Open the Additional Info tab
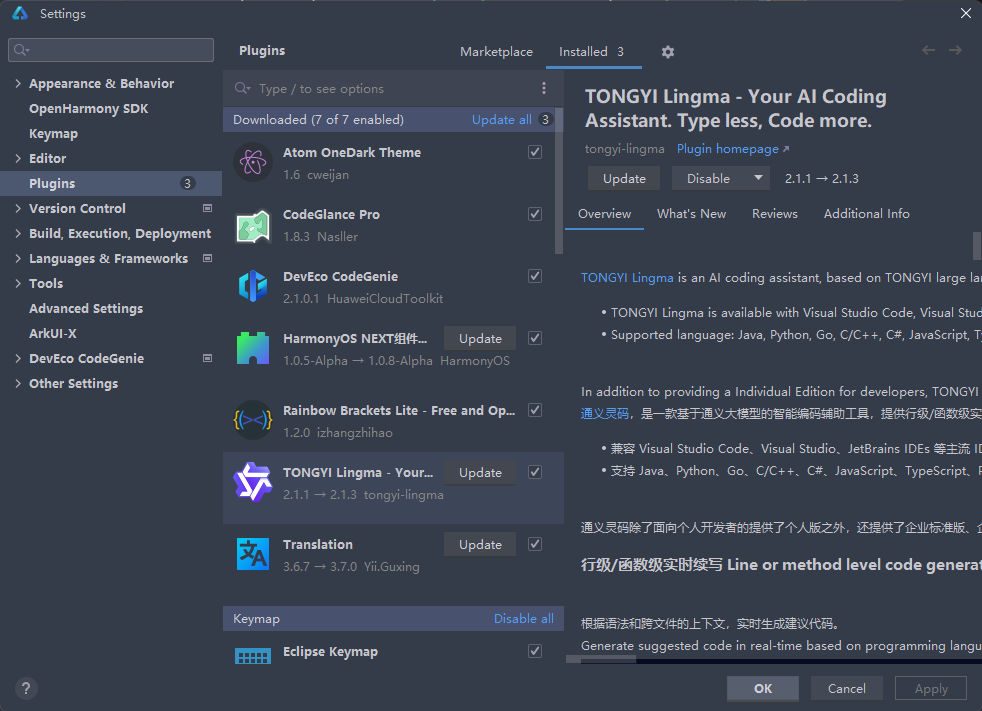This screenshot has height=711, width=982. (866, 214)
